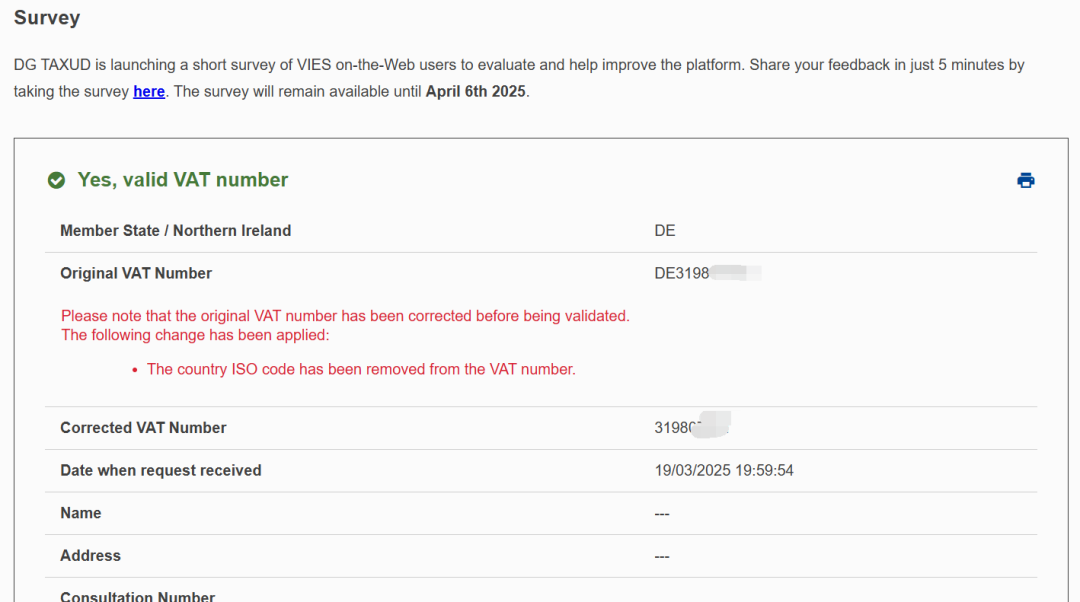Select the 'April 6th 2025' deadline text
This screenshot has height=602, width=1080.
tap(475, 92)
